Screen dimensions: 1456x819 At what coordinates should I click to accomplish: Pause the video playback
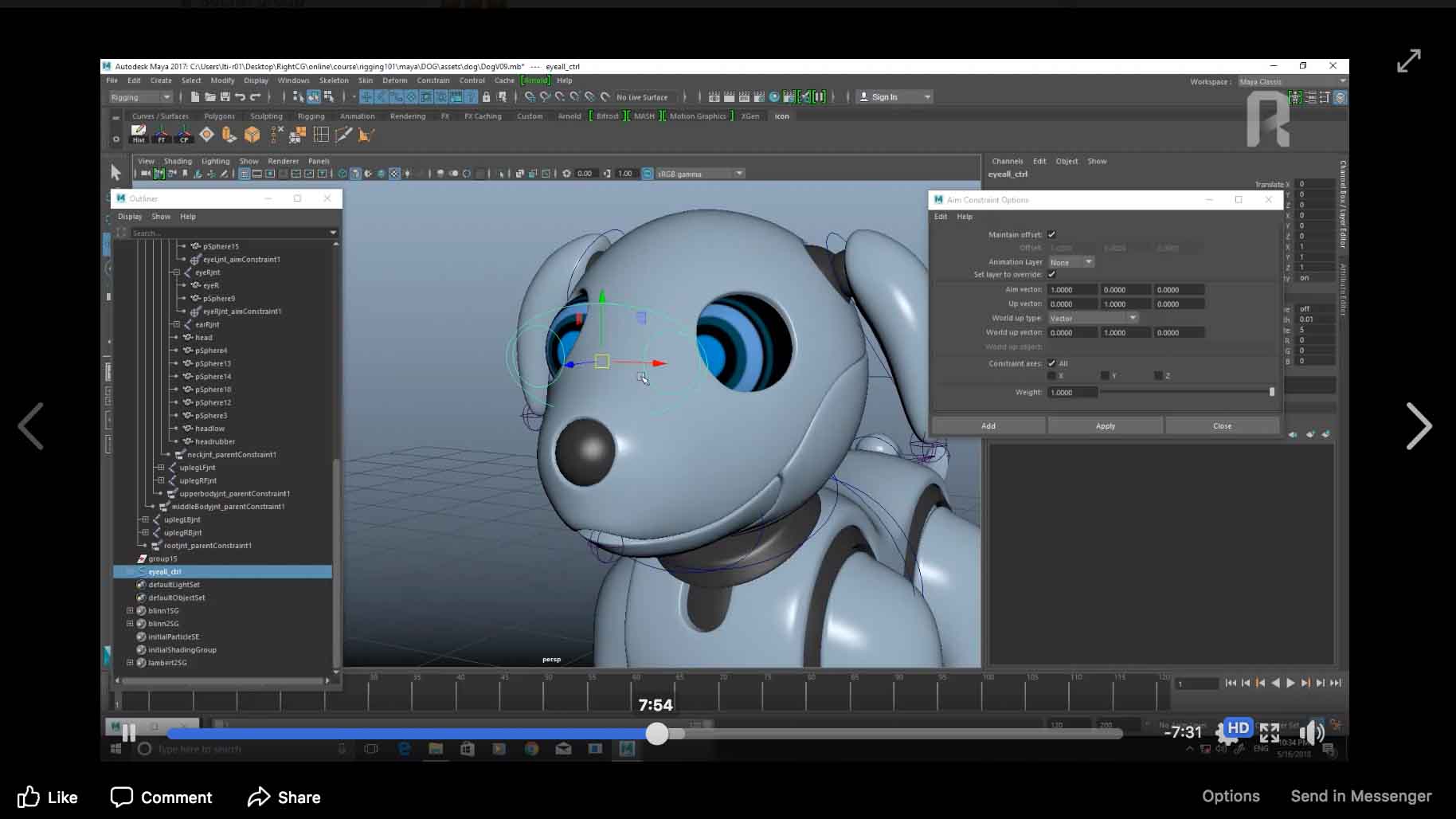click(129, 733)
